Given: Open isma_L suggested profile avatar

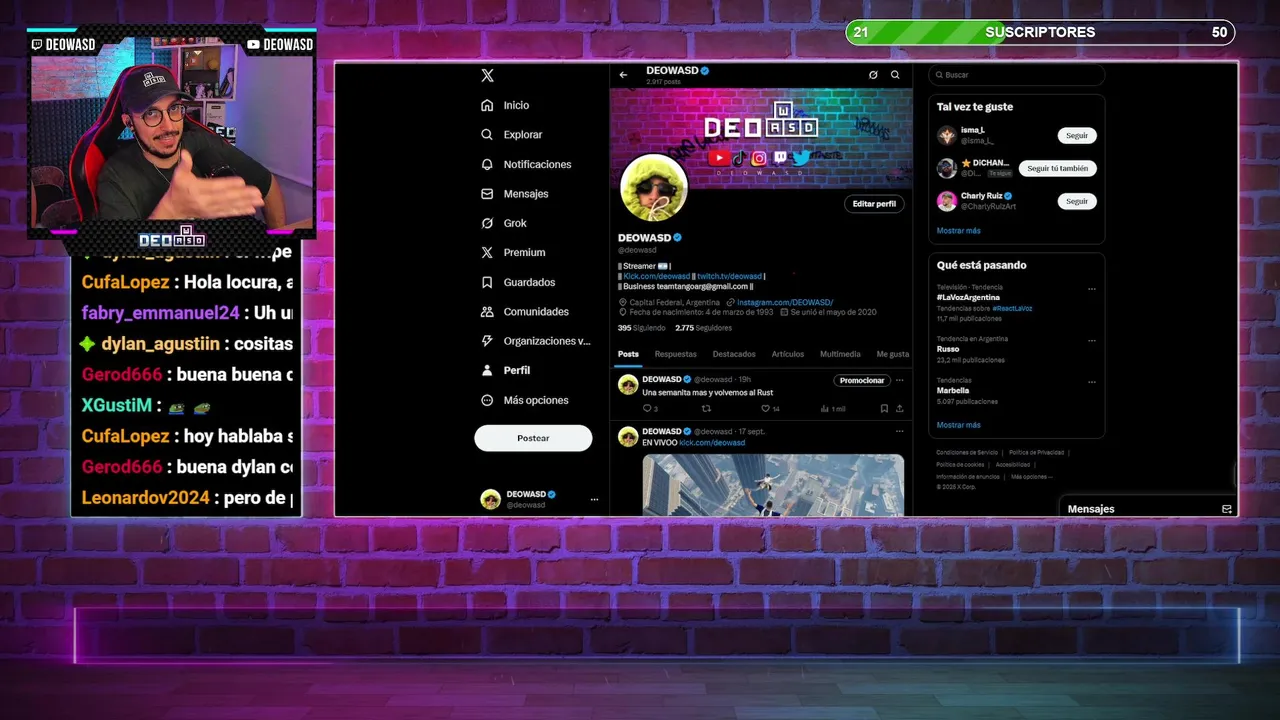Looking at the screenshot, I should click(946, 135).
